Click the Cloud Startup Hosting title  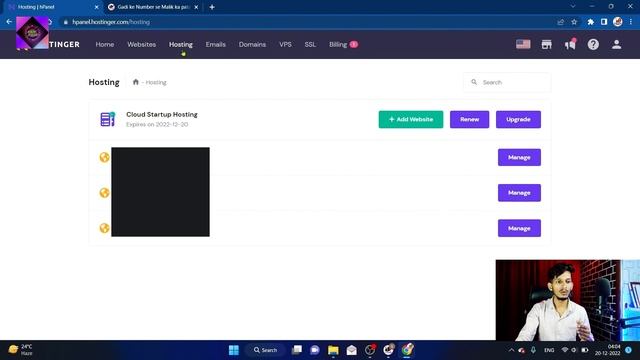(162, 114)
